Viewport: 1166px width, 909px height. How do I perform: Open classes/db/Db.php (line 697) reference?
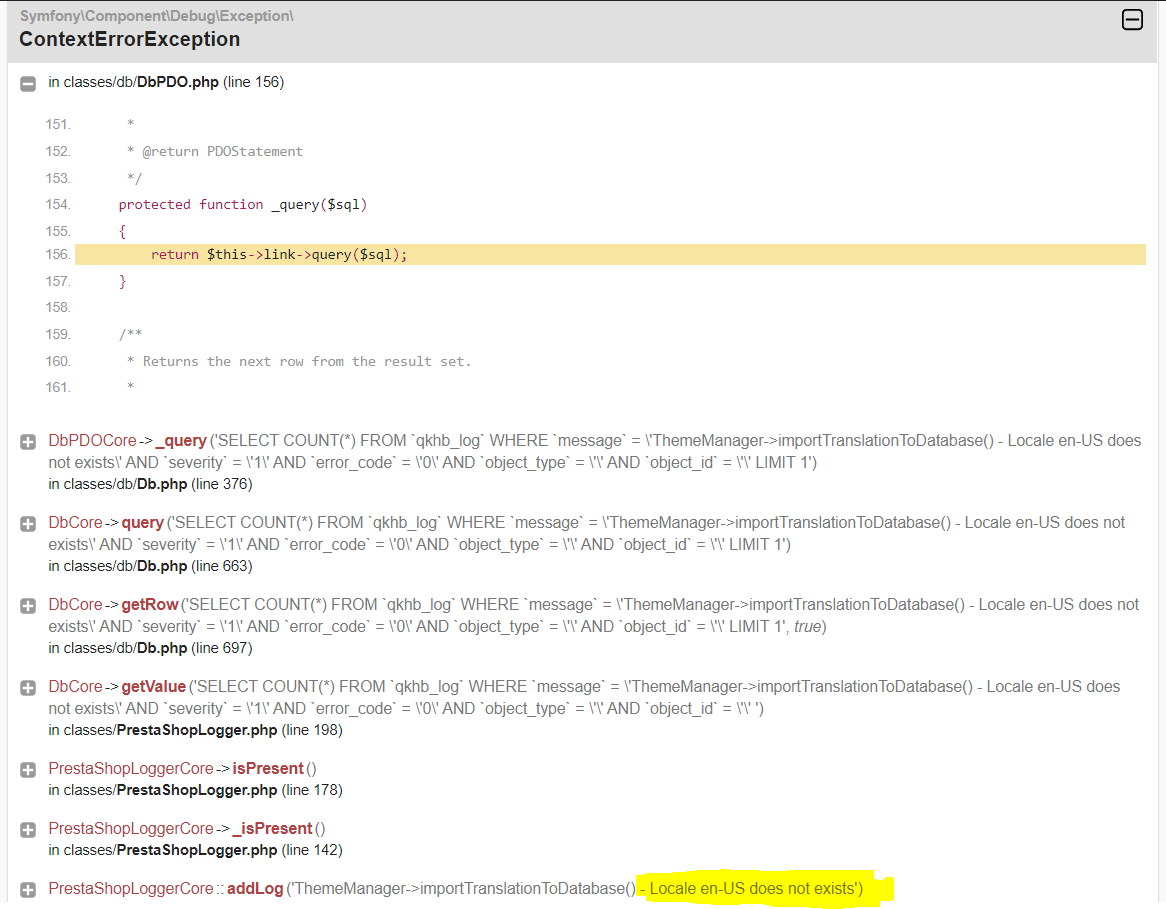coord(150,647)
